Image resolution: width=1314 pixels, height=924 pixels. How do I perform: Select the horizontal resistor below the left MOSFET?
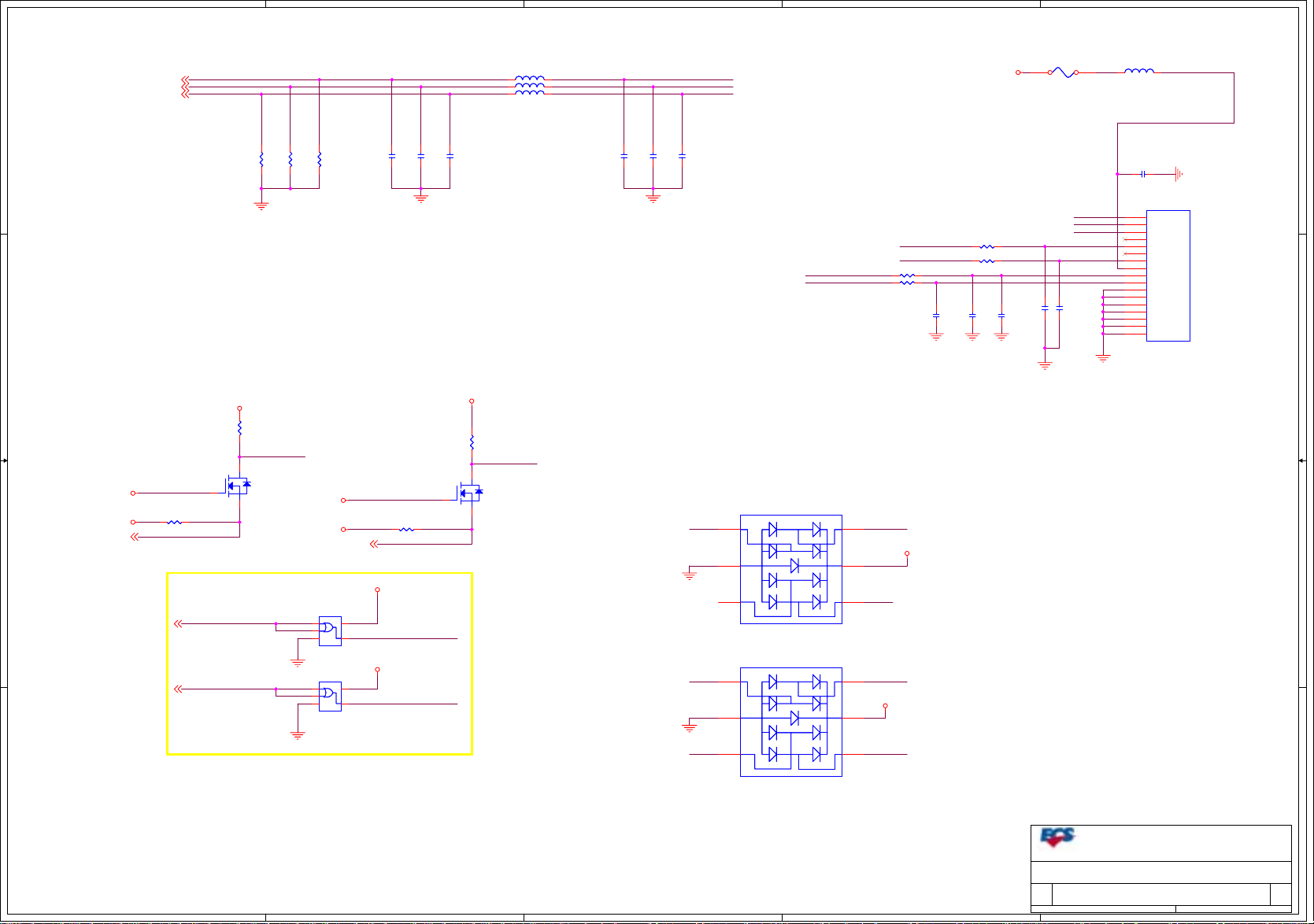click(175, 522)
